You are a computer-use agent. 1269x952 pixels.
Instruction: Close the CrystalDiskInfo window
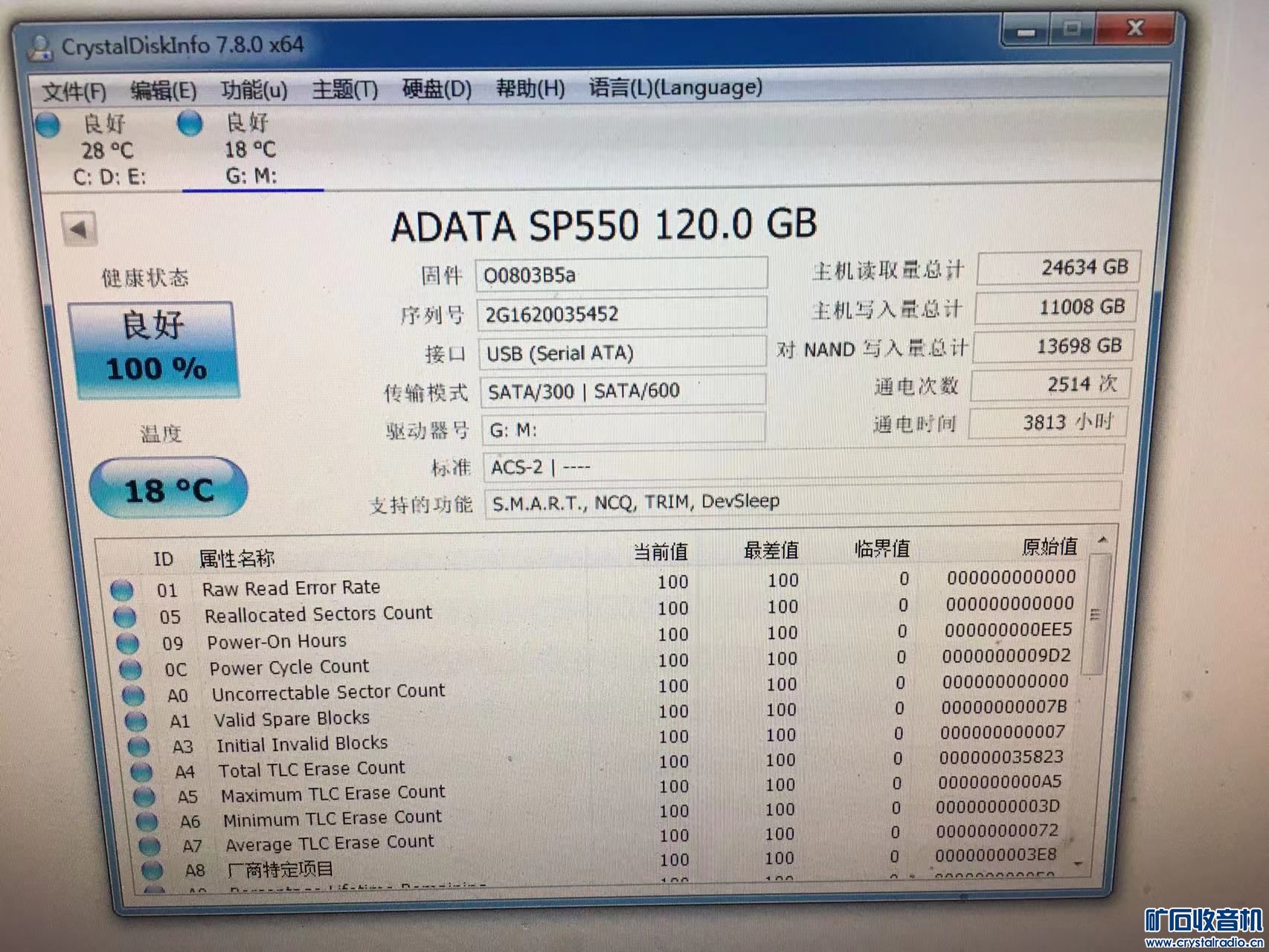point(1135,28)
